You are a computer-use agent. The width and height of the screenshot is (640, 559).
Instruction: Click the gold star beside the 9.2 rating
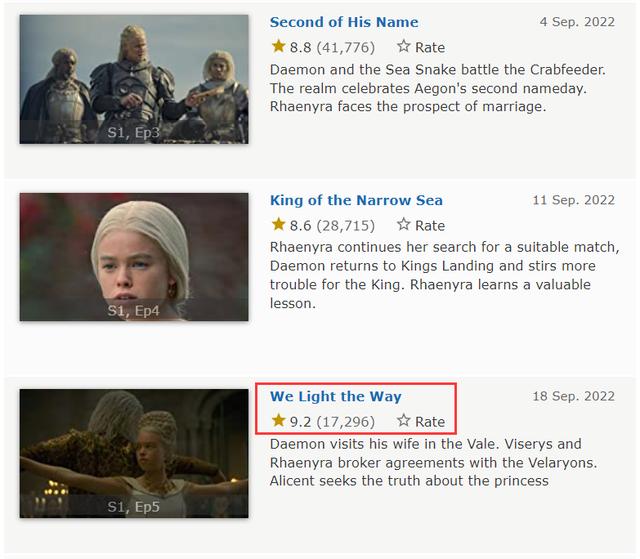[278, 420]
